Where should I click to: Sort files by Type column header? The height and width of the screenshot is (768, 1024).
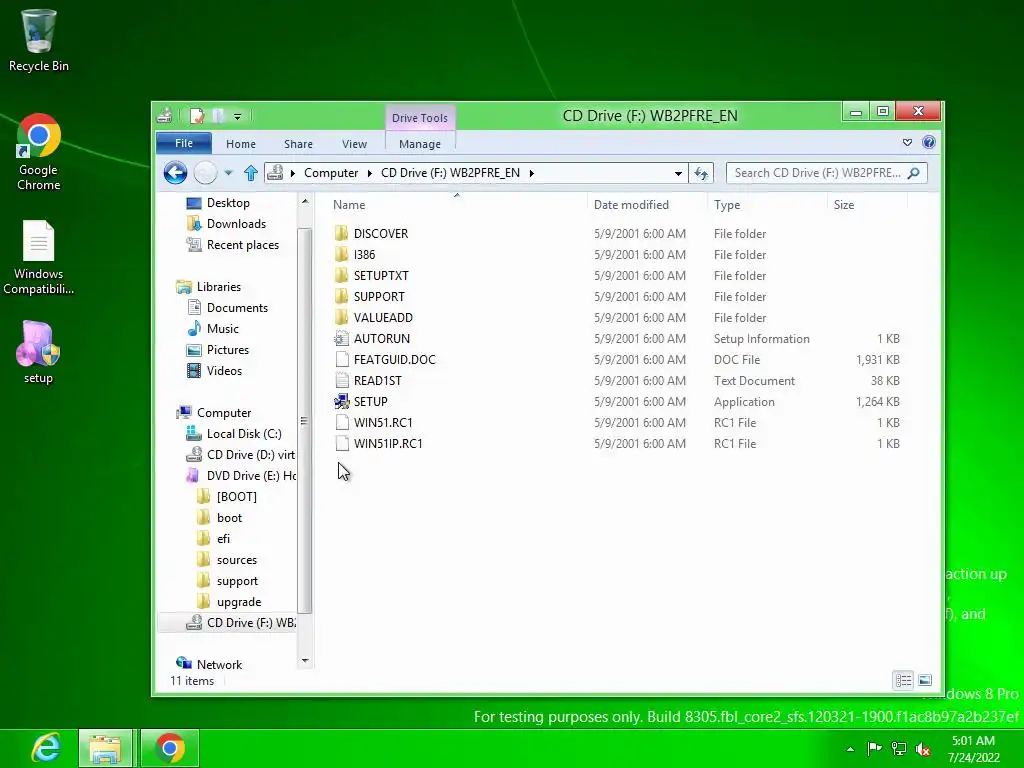click(x=727, y=204)
